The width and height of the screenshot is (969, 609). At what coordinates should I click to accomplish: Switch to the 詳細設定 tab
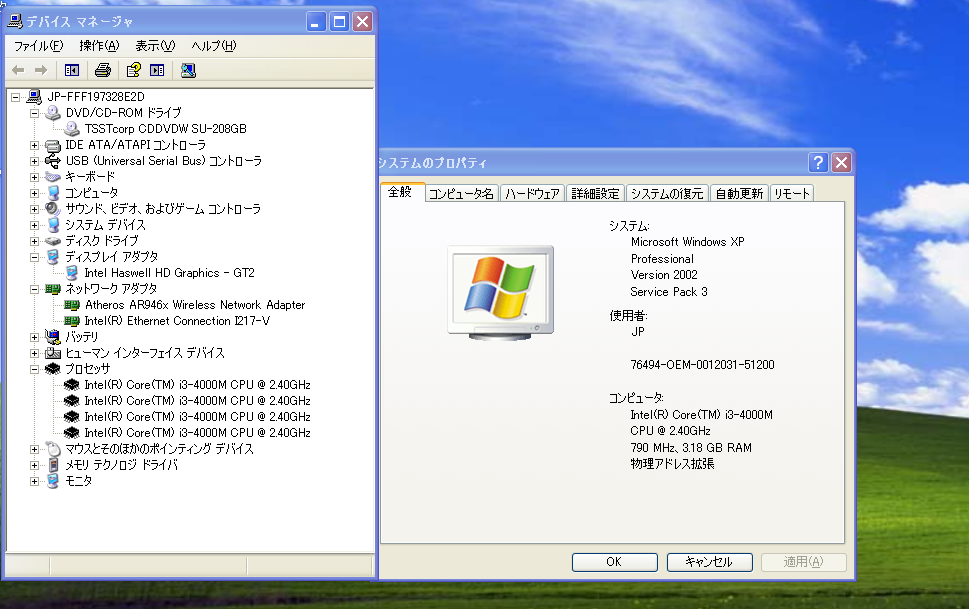[595, 194]
